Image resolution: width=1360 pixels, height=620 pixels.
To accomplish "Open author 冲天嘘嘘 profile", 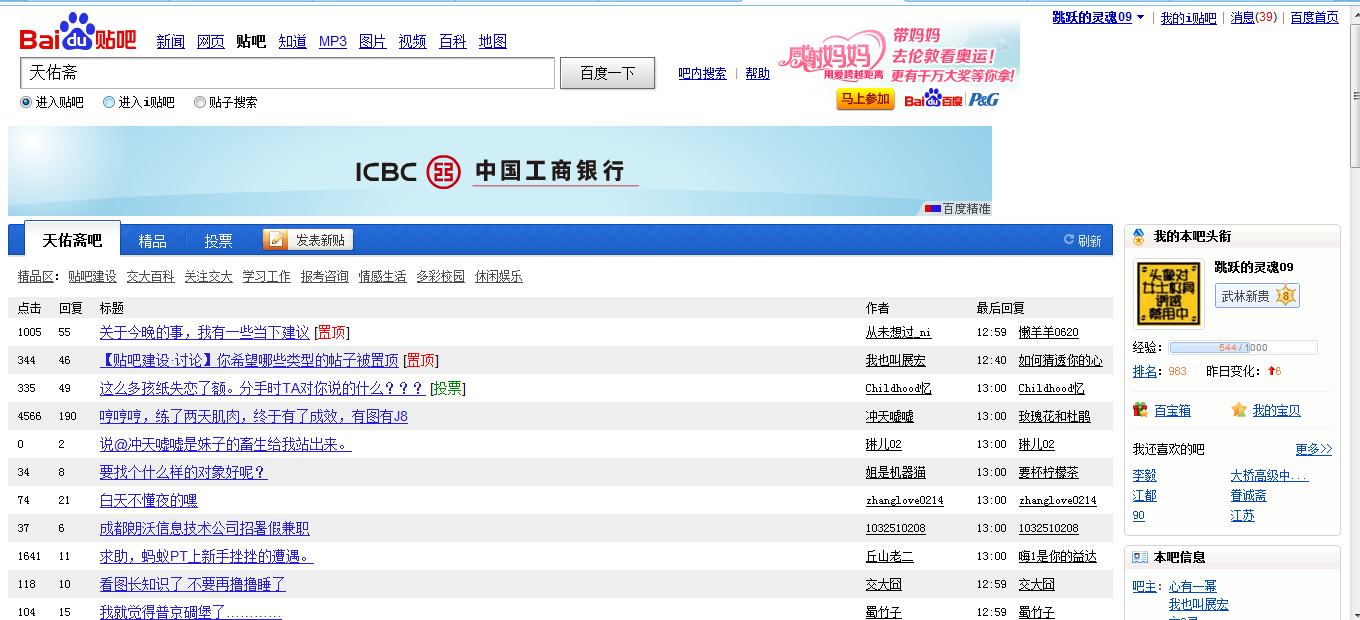I will coord(889,416).
